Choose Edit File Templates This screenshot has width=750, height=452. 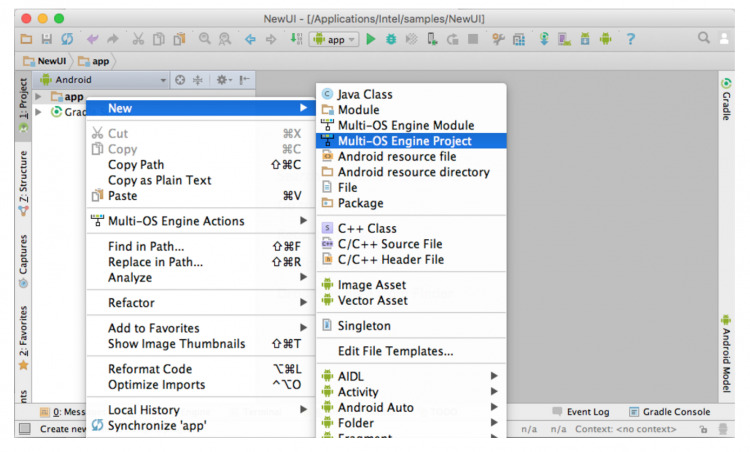pos(411,351)
